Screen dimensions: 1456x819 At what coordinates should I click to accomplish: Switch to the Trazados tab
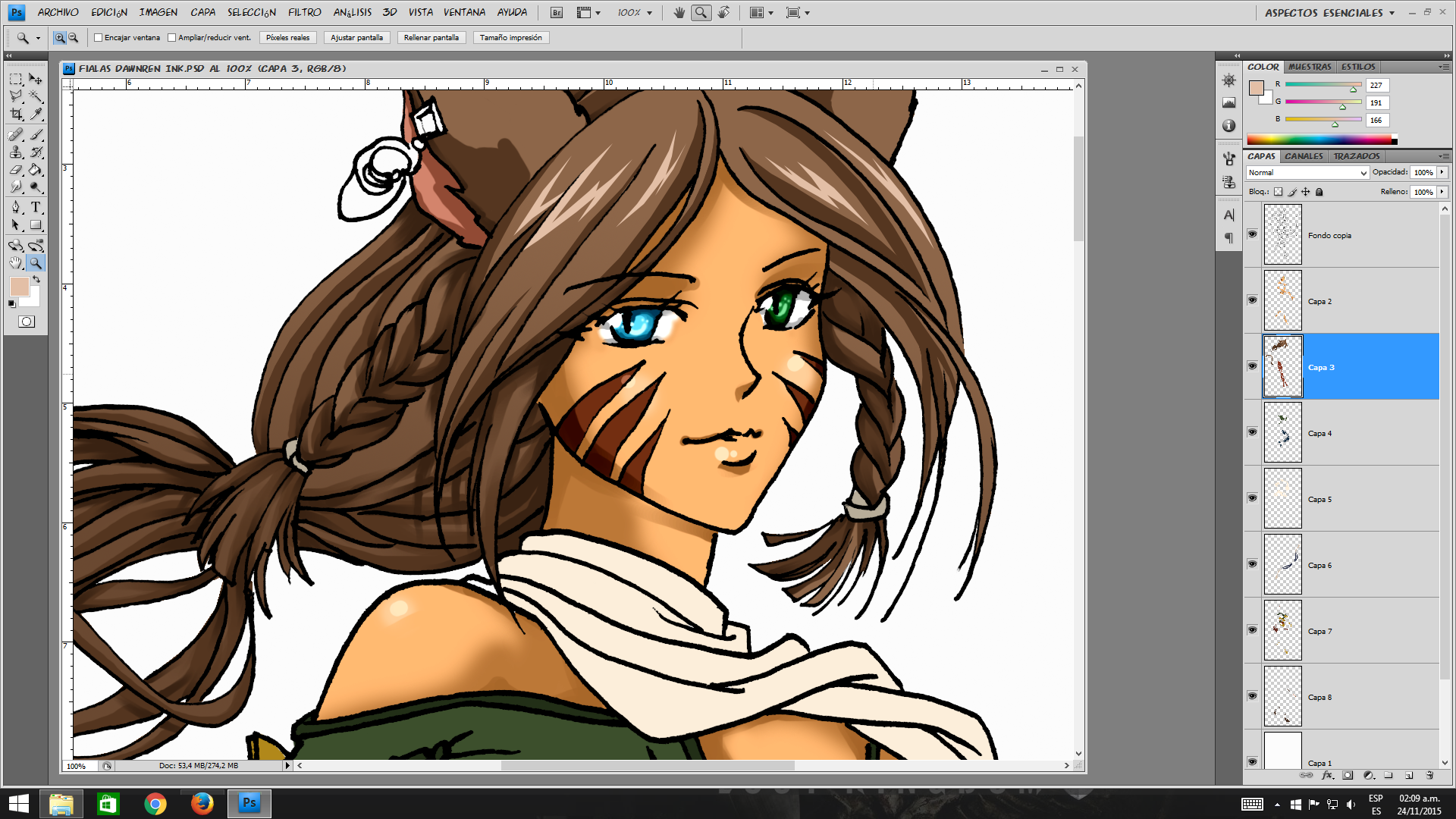point(1357,156)
